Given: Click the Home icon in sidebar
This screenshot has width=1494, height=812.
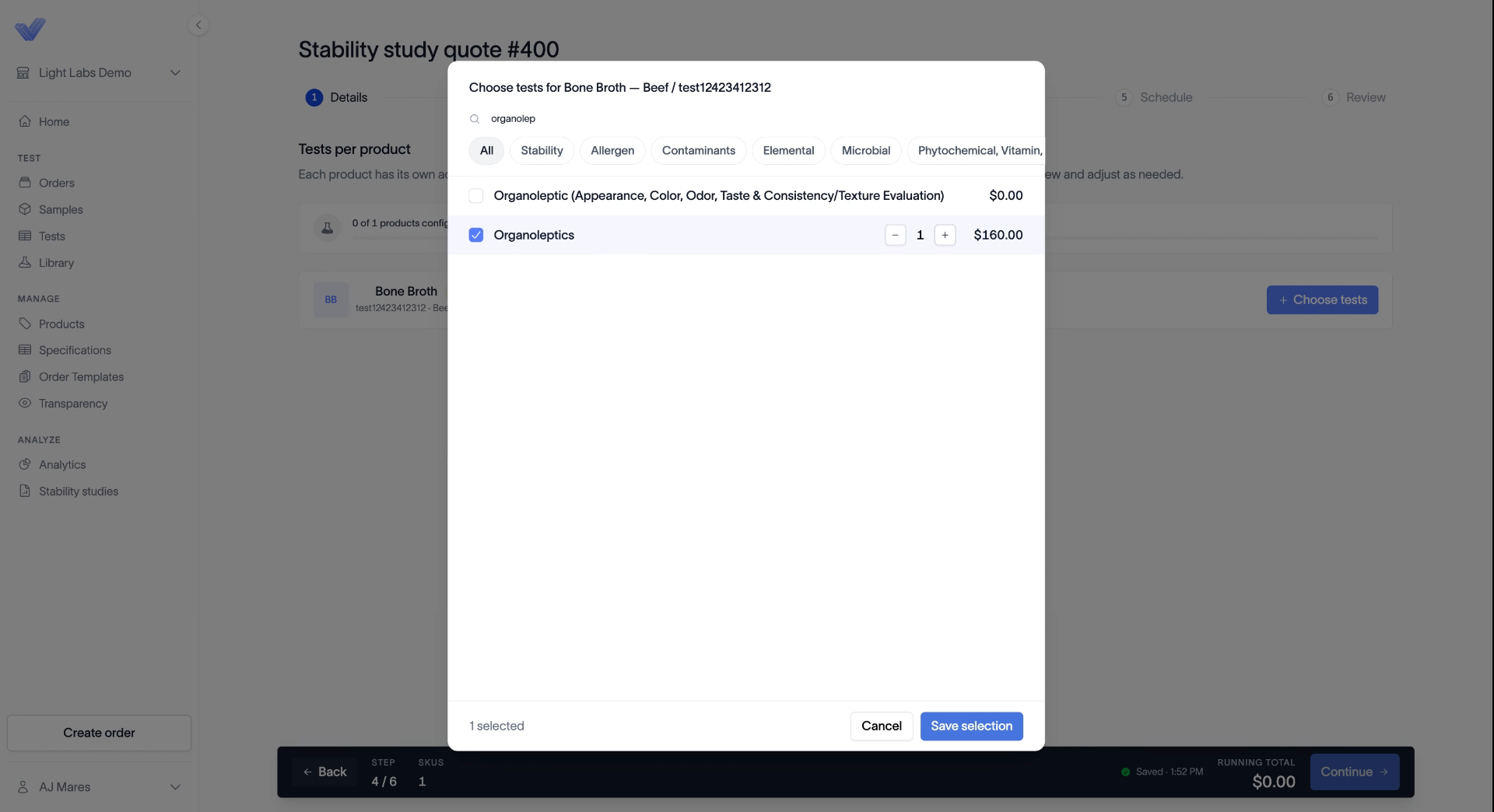Looking at the screenshot, I should tap(25, 121).
